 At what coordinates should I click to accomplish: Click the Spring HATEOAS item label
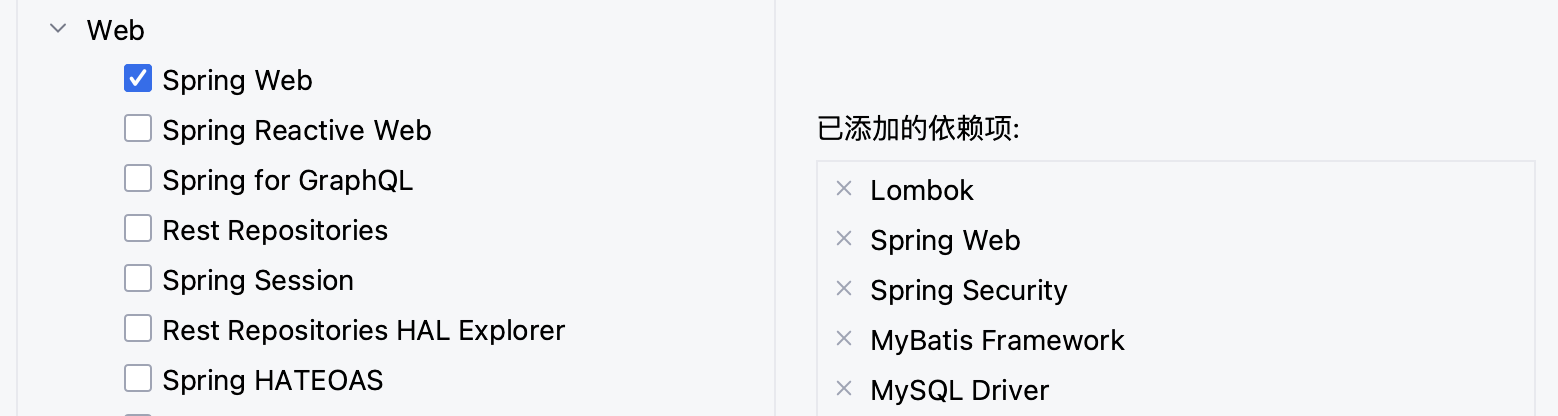click(273, 380)
